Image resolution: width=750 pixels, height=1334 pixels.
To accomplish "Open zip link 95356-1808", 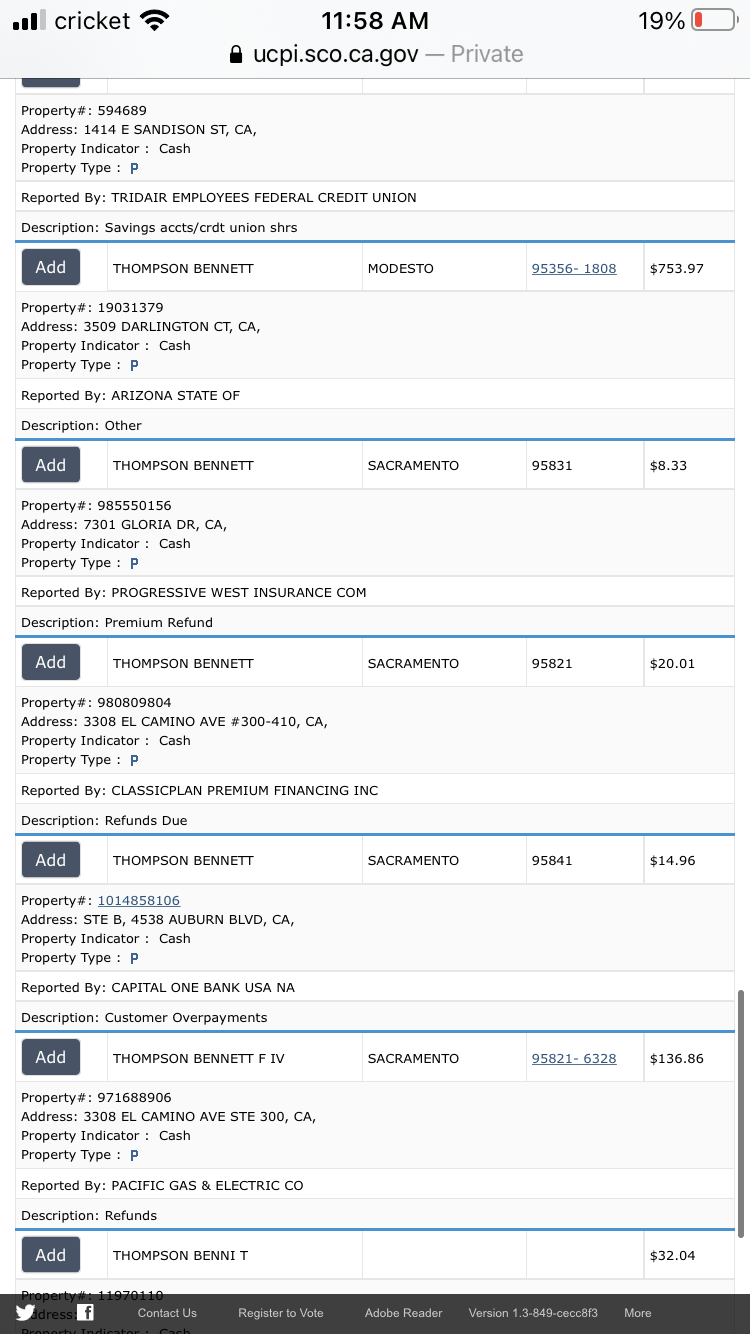I will (x=574, y=268).
